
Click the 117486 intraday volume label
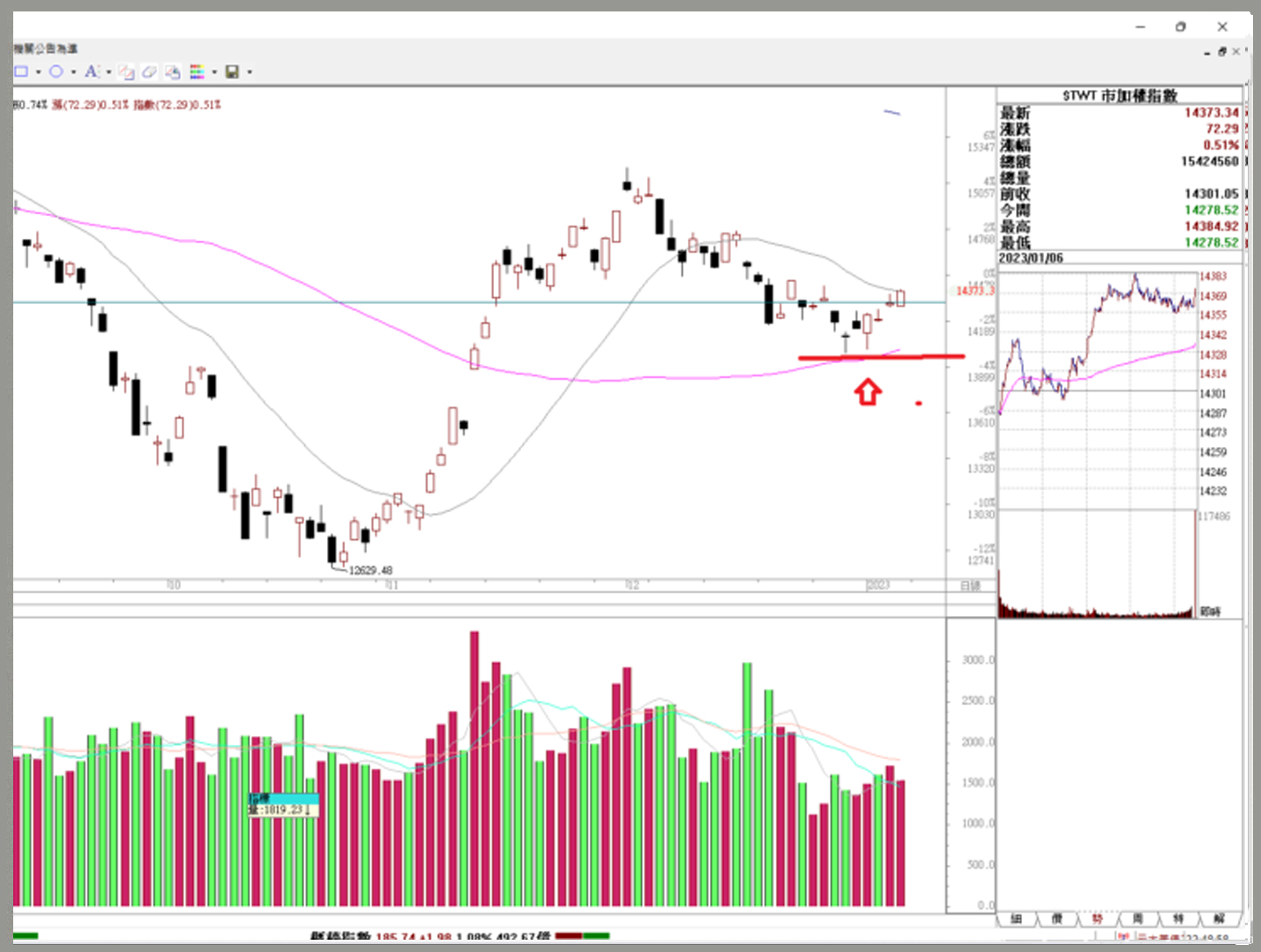pyautogui.click(x=1214, y=517)
